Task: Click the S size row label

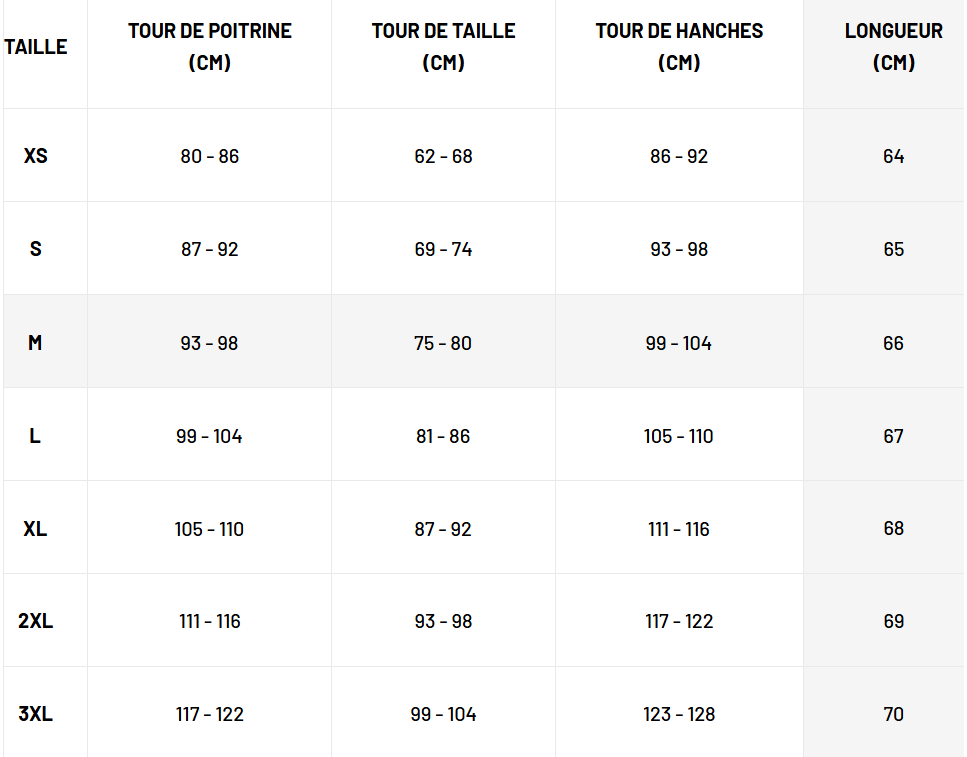Action: [x=36, y=249]
